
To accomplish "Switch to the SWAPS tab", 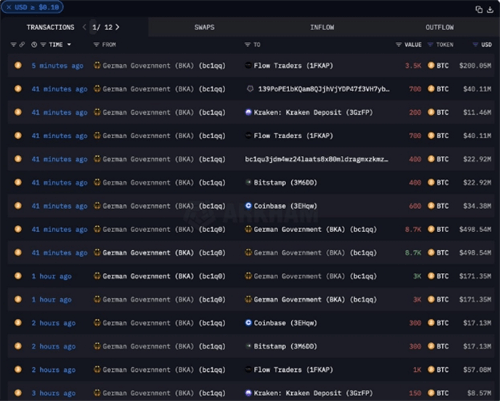I will click(x=204, y=27).
